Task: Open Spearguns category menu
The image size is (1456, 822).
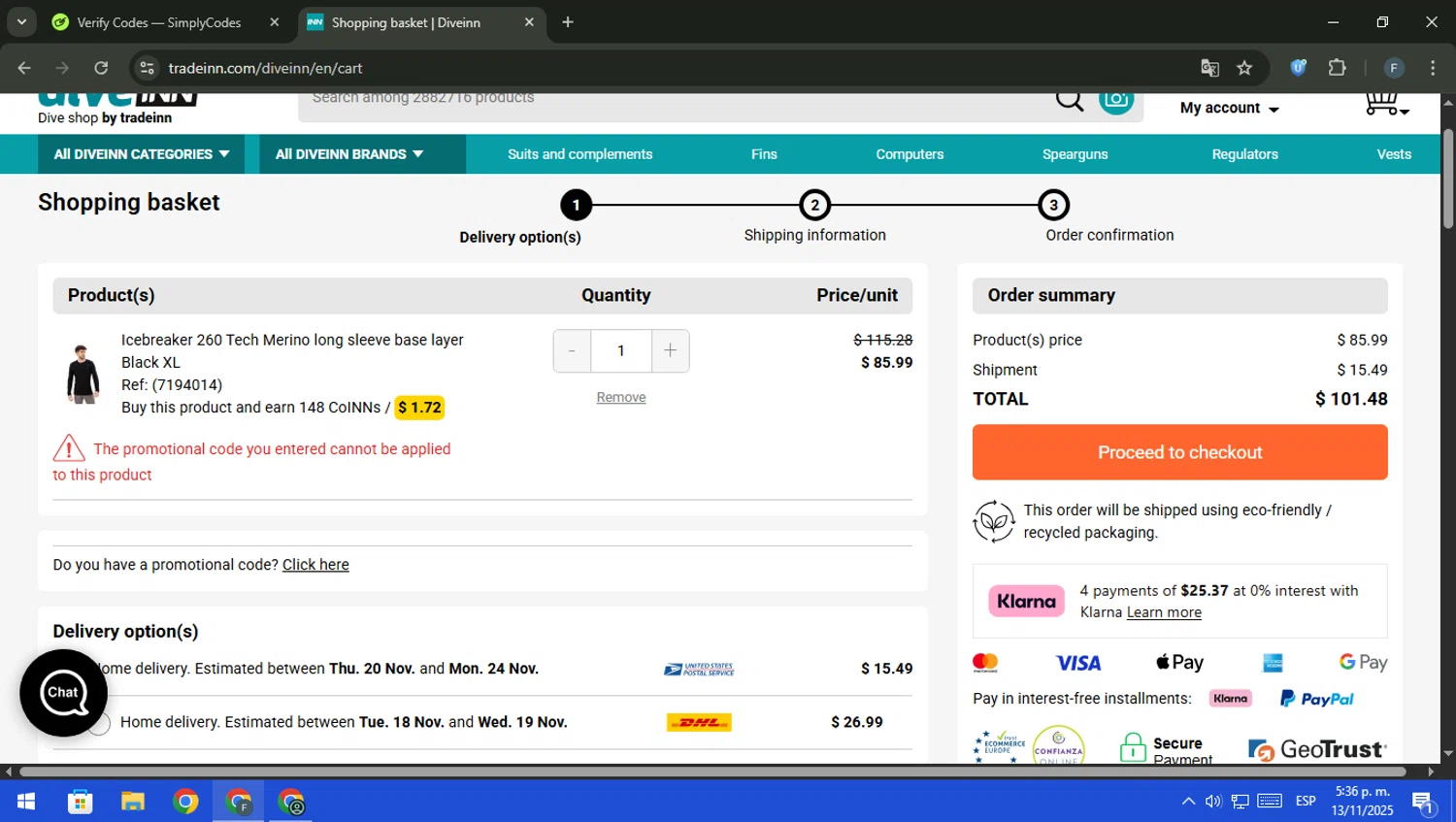Action: click(x=1075, y=154)
